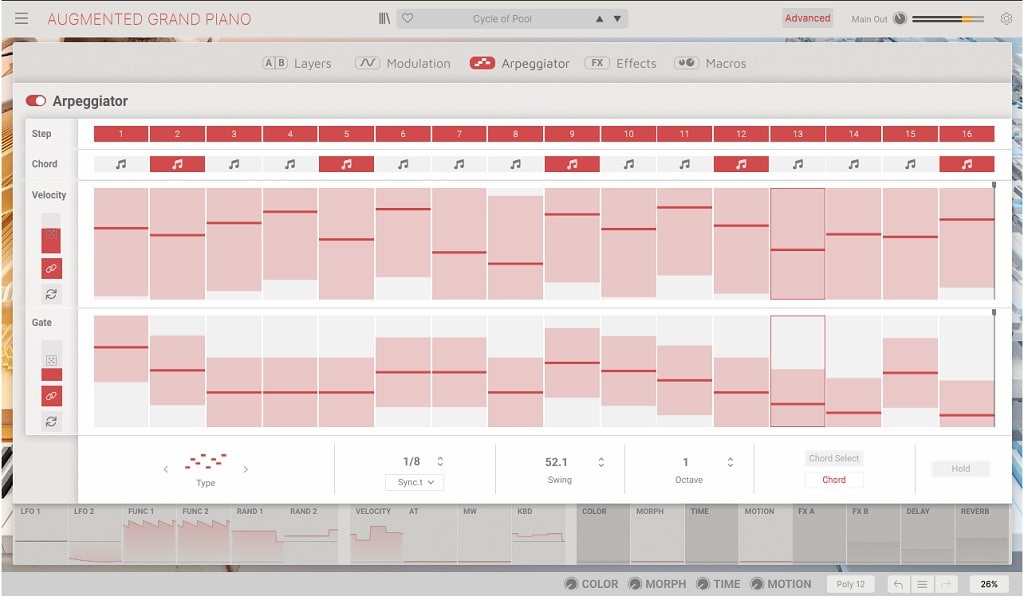Disable chord on step 12
The width and height of the screenshot is (1024, 596).
741,164
